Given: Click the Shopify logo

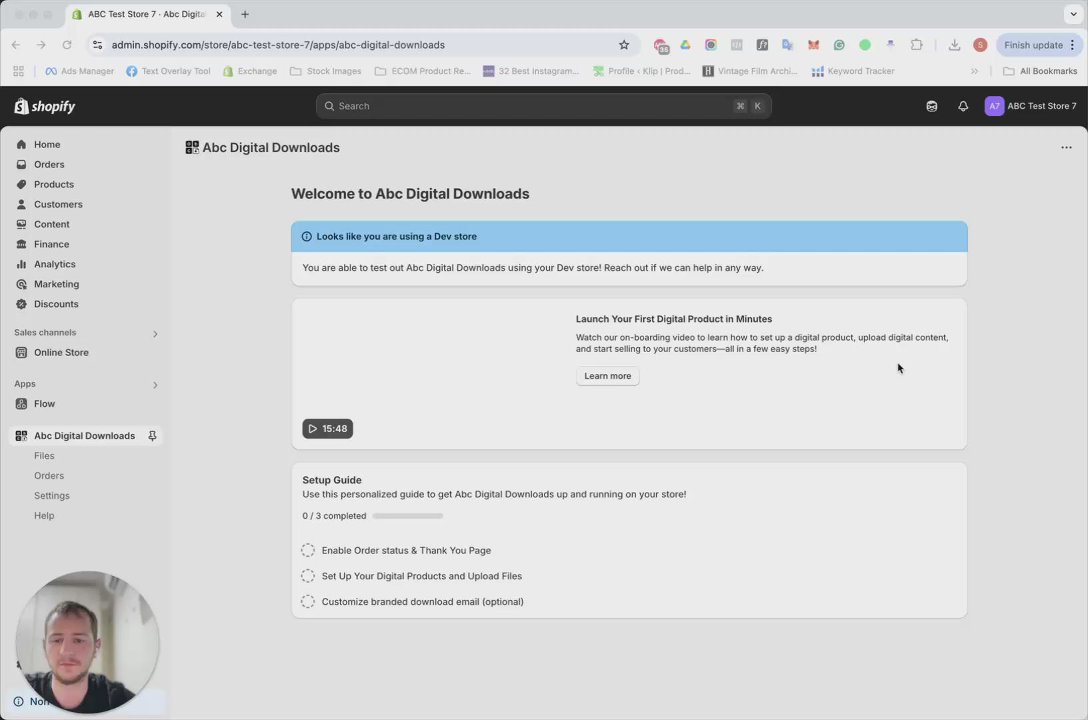Looking at the screenshot, I should point(45,106).
